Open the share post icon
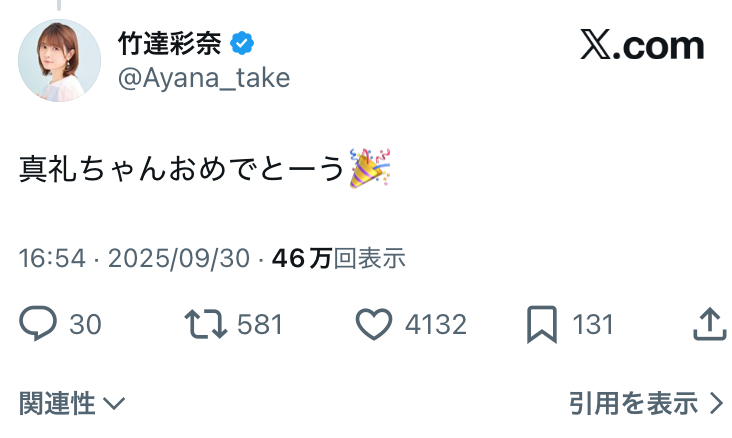 (x=708, y=322)
